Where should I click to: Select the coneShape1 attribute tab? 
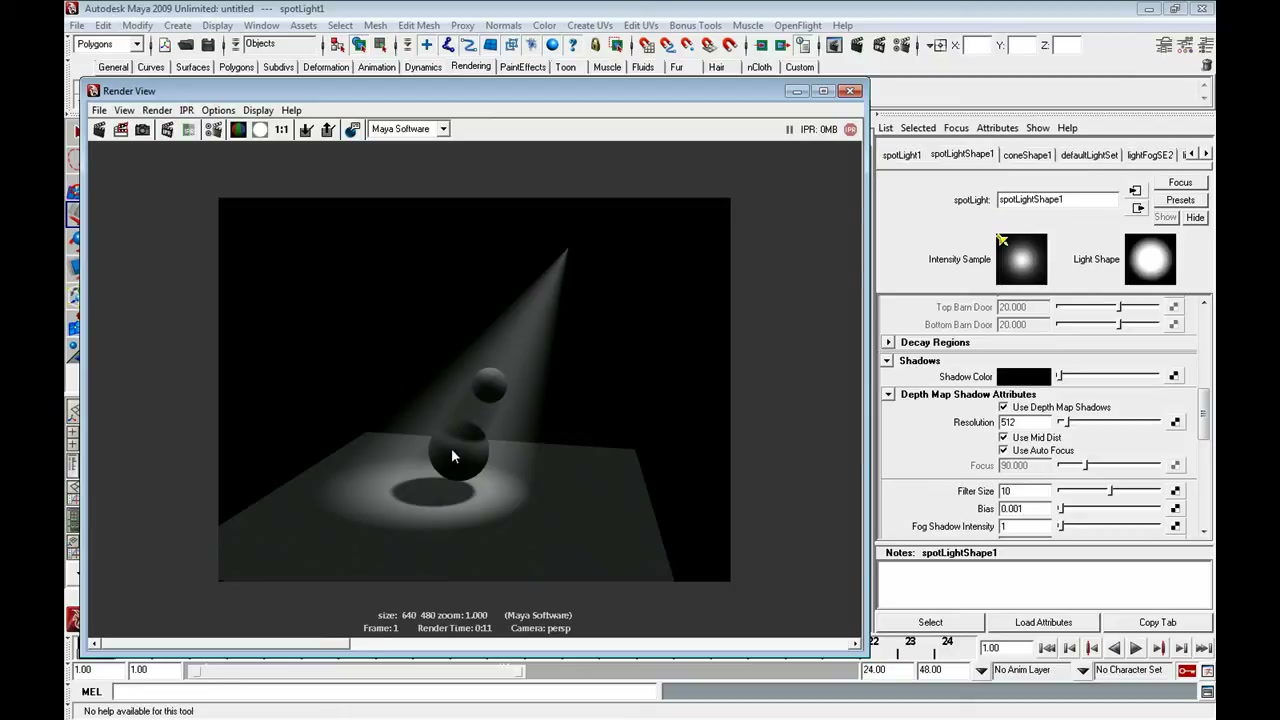pyautogui.click(x=1027, y=155)
